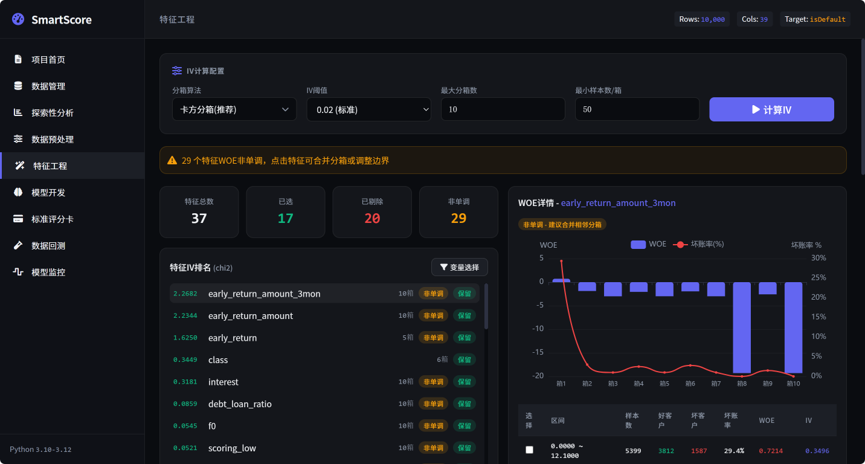Click the 特征工程 magic wand icon
The height and width of the screenshot is (464, 865).
click(x=20, y=166)
